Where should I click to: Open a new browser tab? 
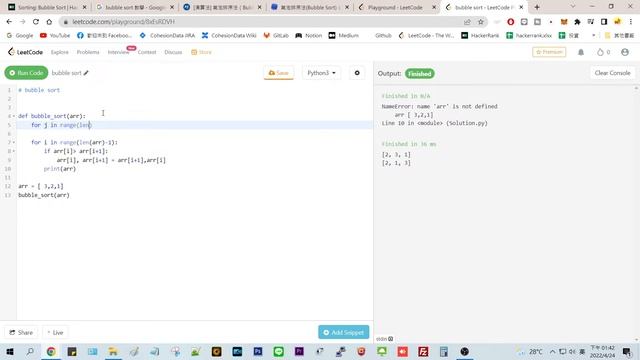pyautogui.click(x=537, y=7)
